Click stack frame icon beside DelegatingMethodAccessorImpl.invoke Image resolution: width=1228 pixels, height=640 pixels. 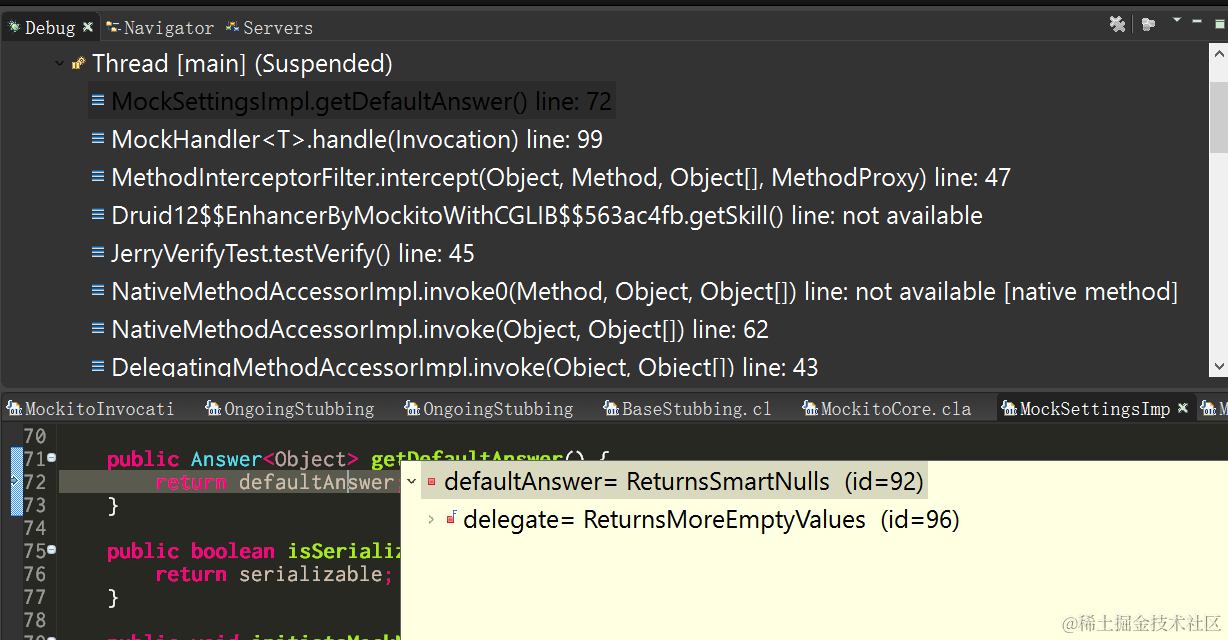coord(98,367)
